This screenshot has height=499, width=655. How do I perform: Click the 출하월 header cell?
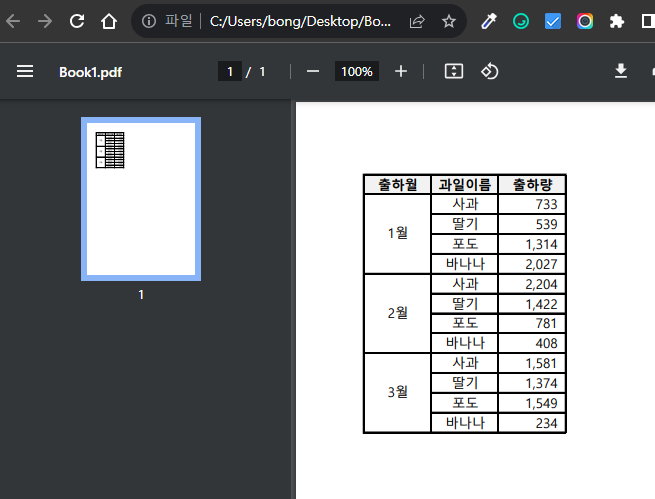tap(397, 185)
